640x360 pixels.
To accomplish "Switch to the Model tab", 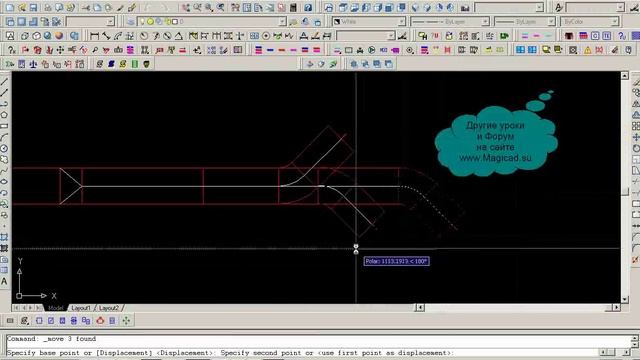I will [56, 308].
